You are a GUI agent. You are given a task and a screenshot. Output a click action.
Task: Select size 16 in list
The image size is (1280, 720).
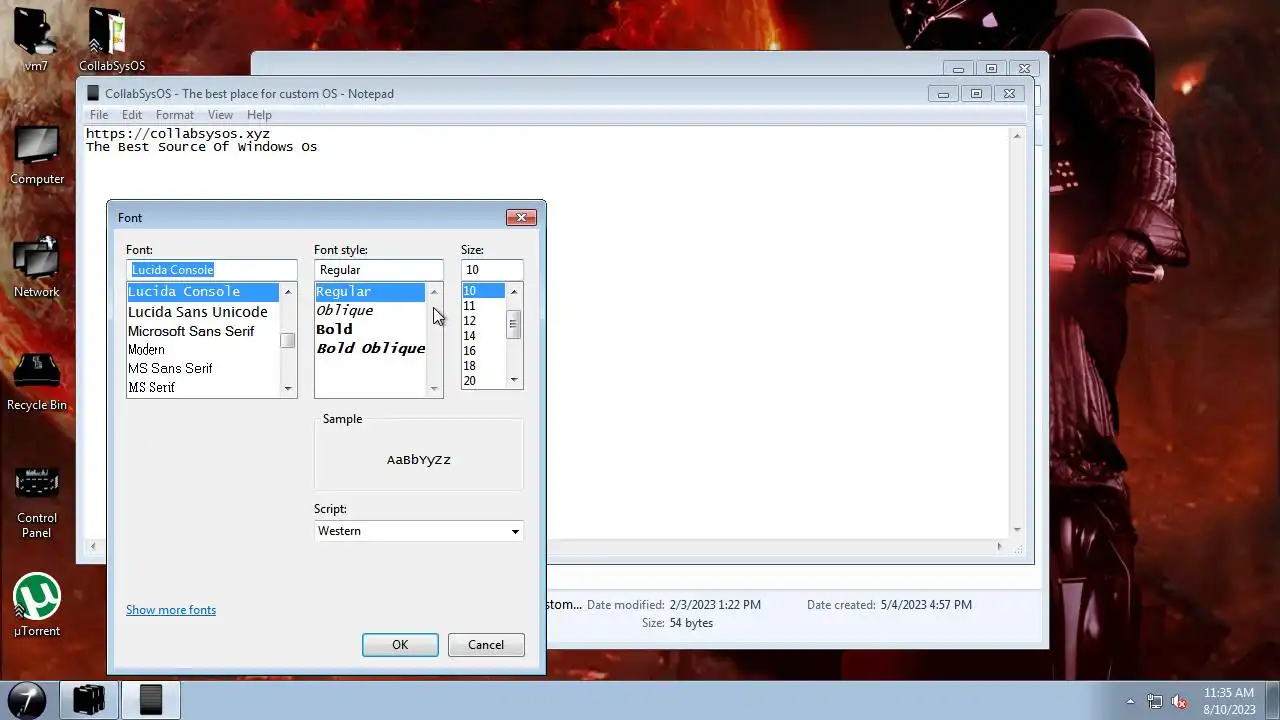483,351
